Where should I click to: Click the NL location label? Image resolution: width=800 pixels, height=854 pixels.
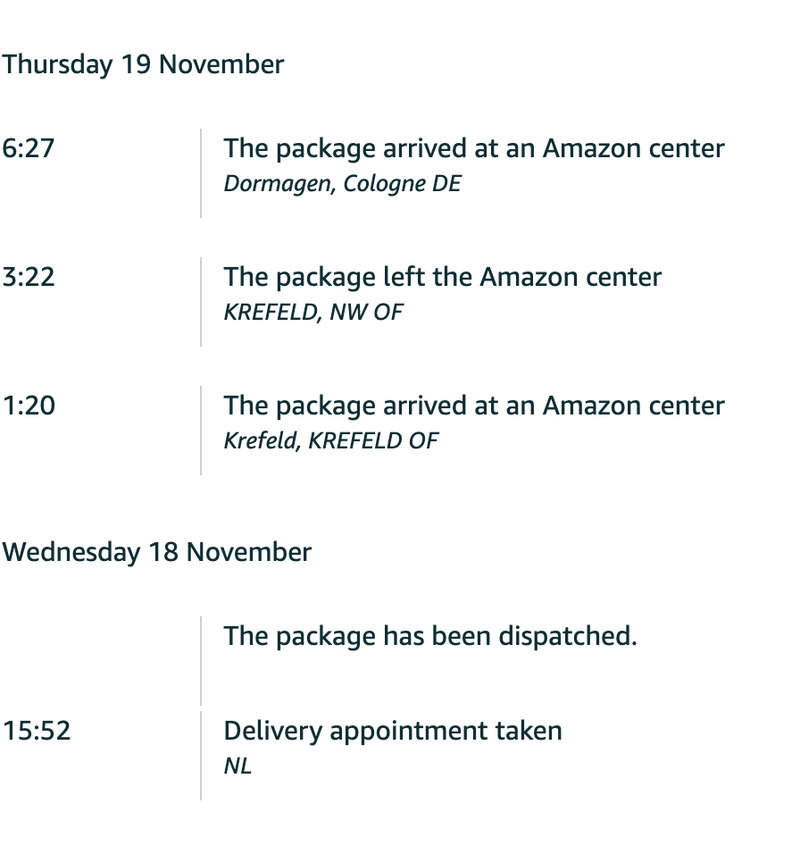click(x=238, y=767)
